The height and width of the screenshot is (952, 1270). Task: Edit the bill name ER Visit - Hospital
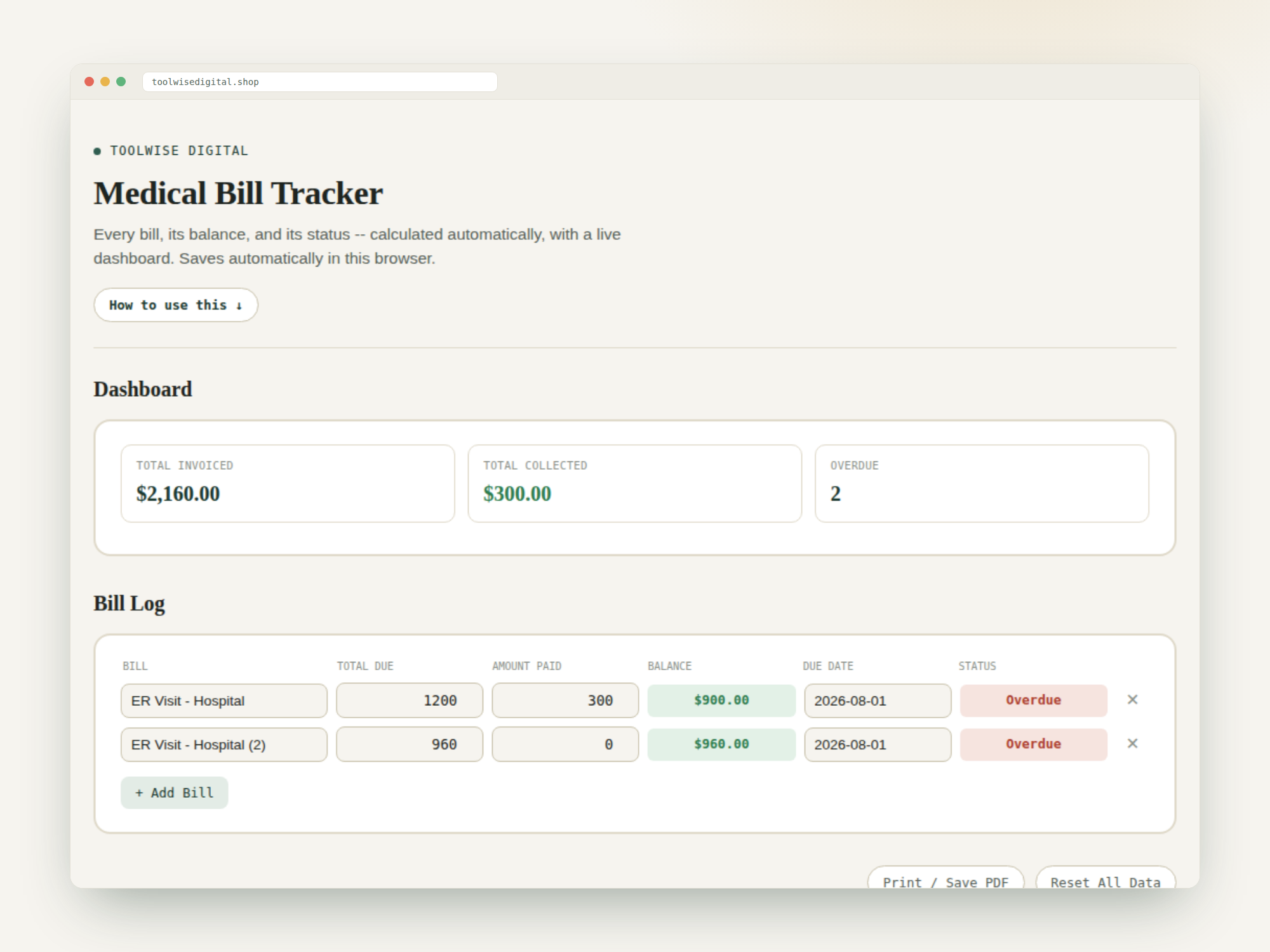coord(224,701)
